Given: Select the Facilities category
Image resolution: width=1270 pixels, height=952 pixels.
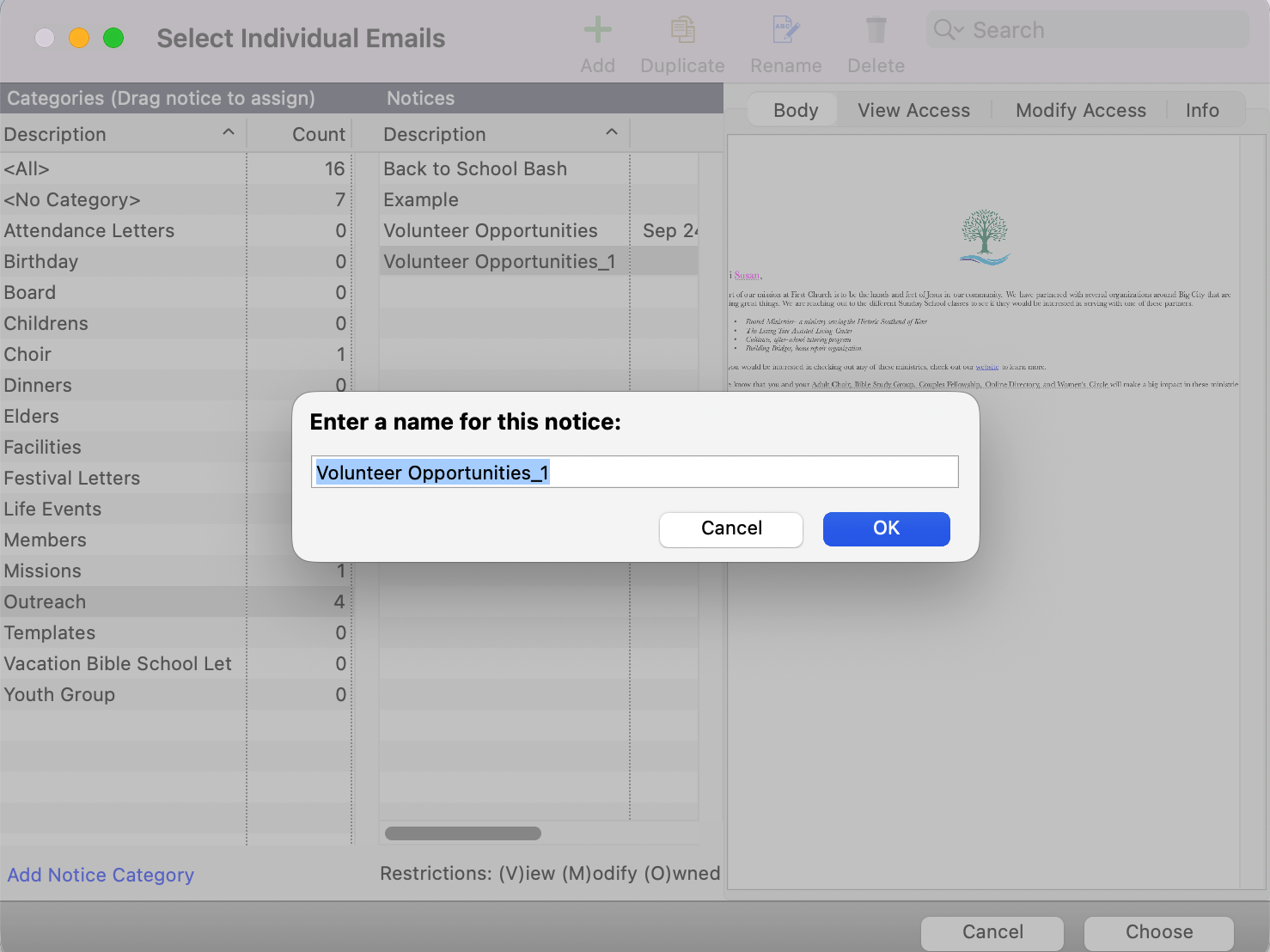Looking at the screenshot, I should (x=146, y=447).
